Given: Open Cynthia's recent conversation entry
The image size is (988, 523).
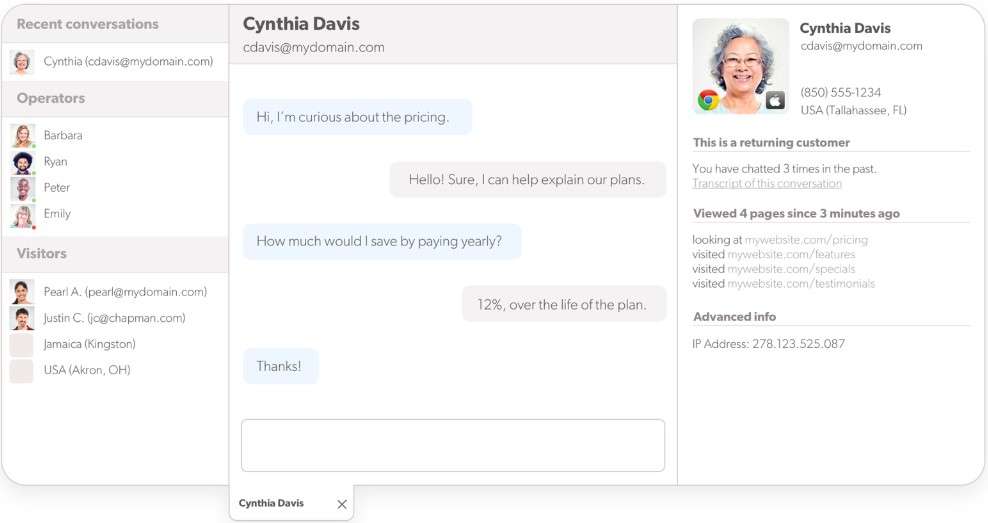Looking at the screenshot, I should point(115,62).
